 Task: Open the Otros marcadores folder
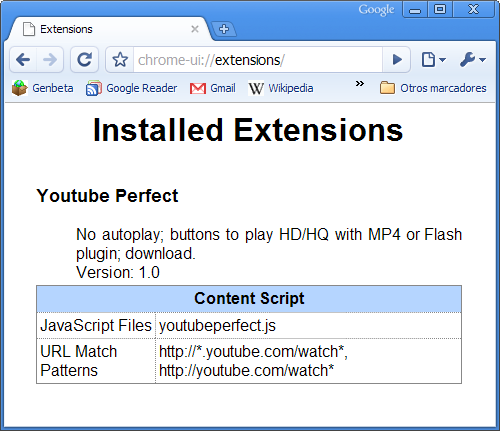[x=433, y=88]
